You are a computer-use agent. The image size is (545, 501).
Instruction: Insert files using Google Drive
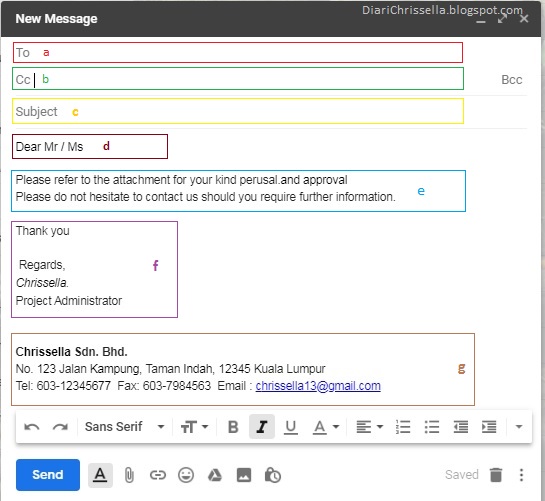tap(215, 475)
